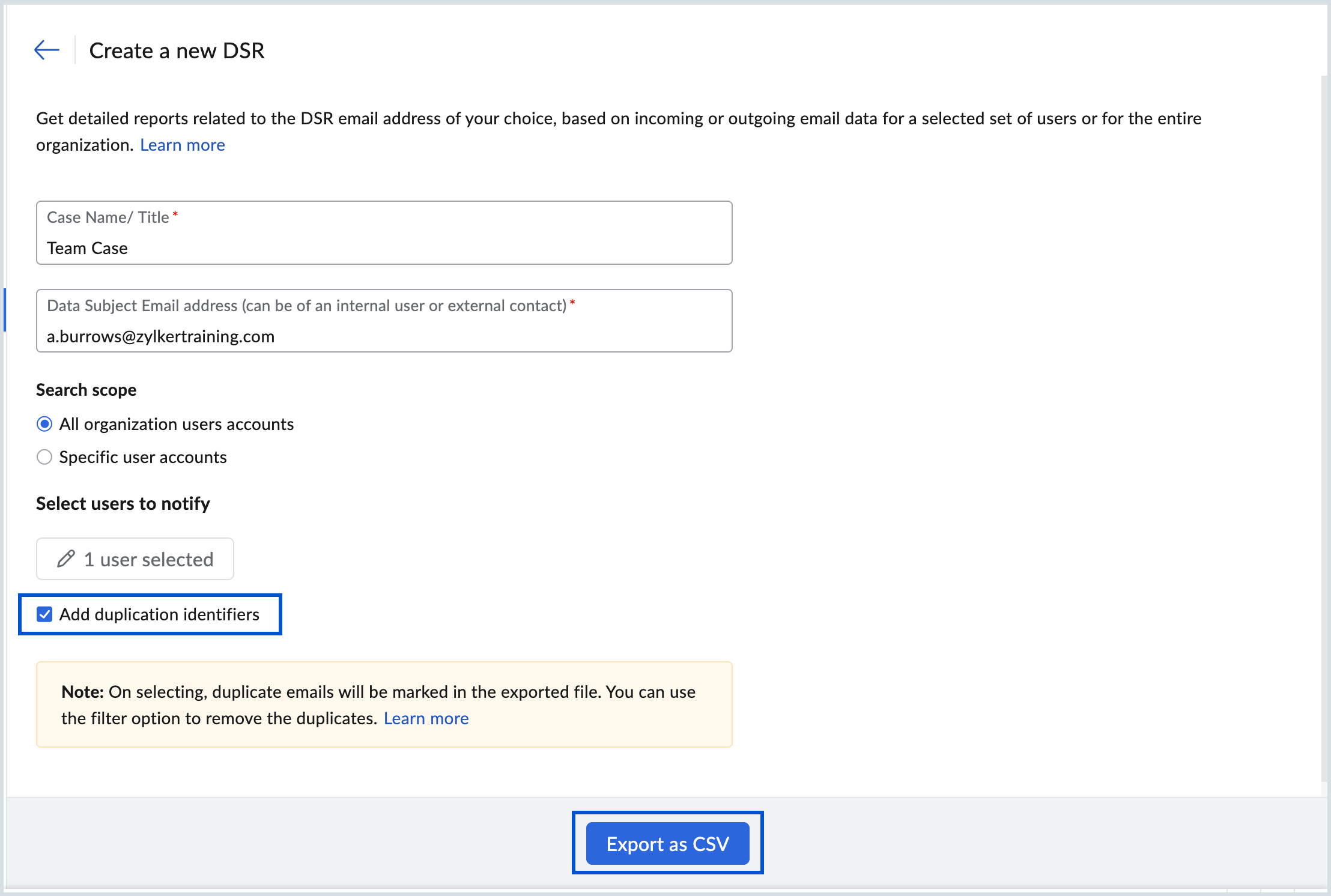1331x896 pixels.
Task: Click the Add duplication identifiers label text
Action: tap(159, 614)
